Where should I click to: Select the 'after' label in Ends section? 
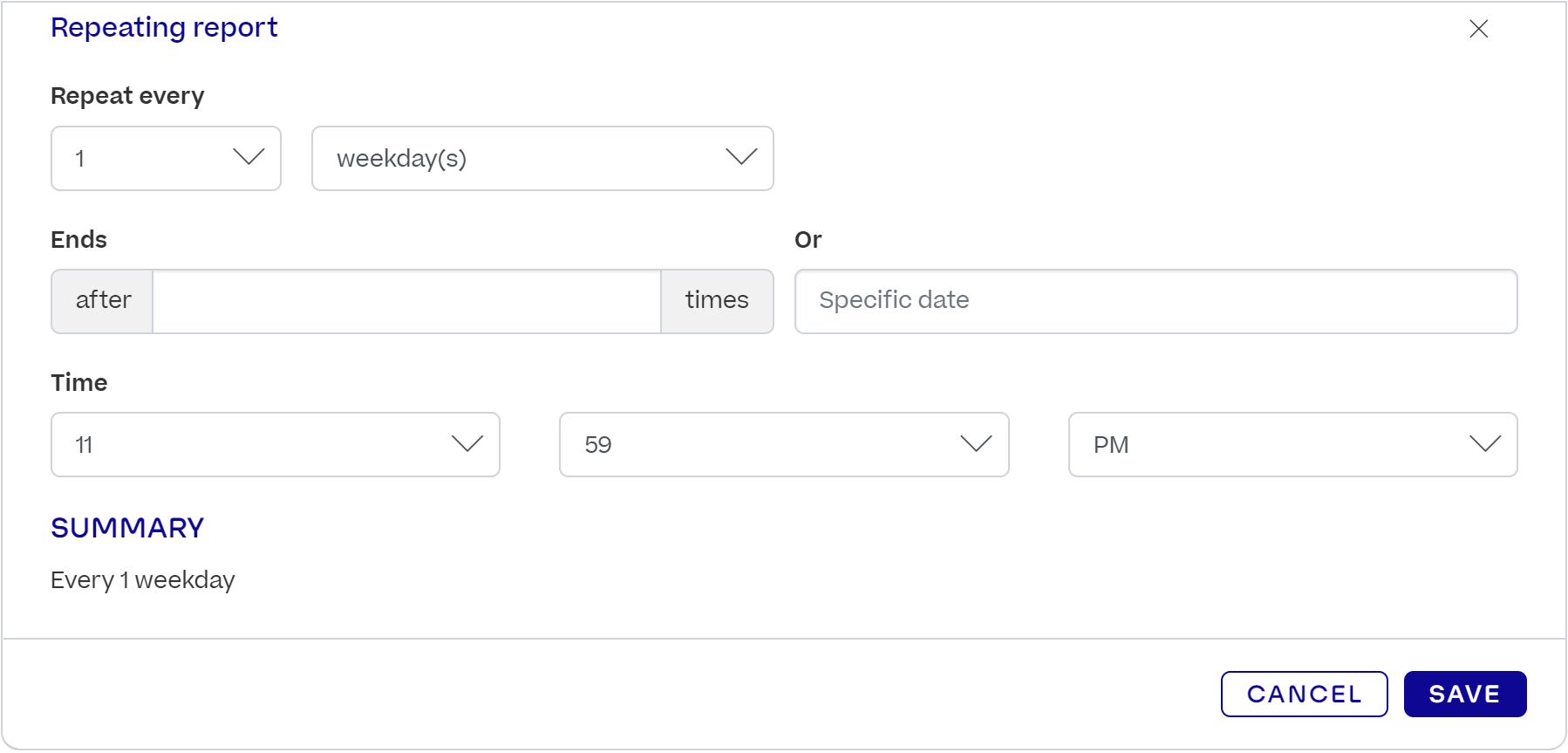coord(102,300)
